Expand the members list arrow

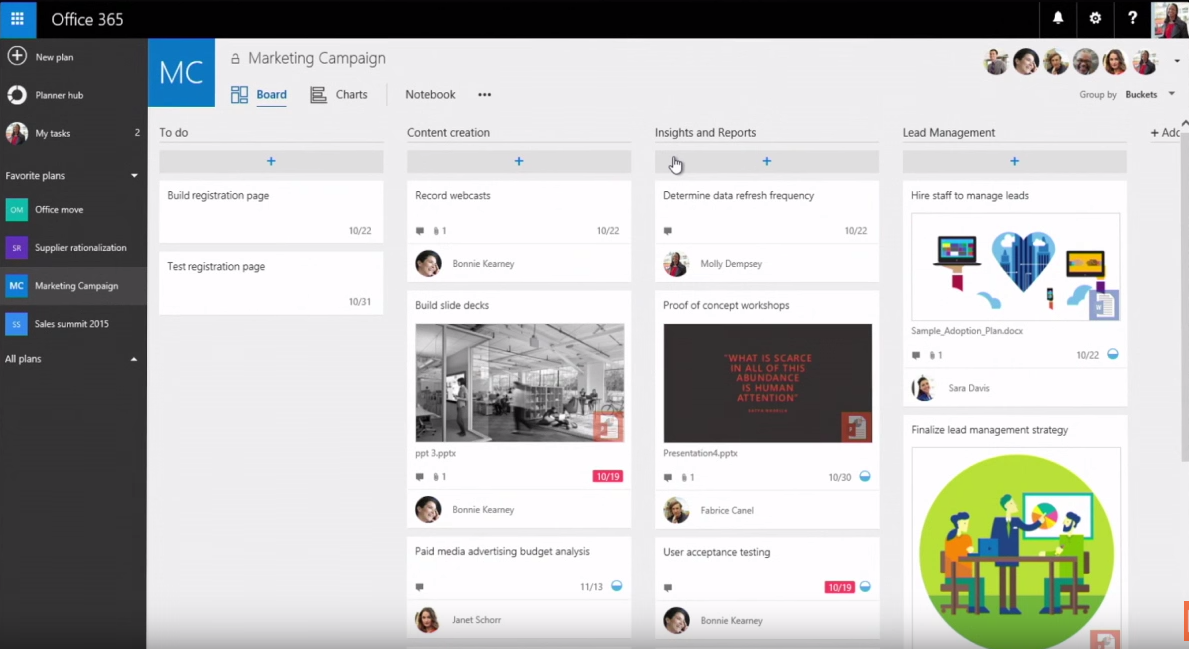pyautogui.click(x=1177, y=61)
